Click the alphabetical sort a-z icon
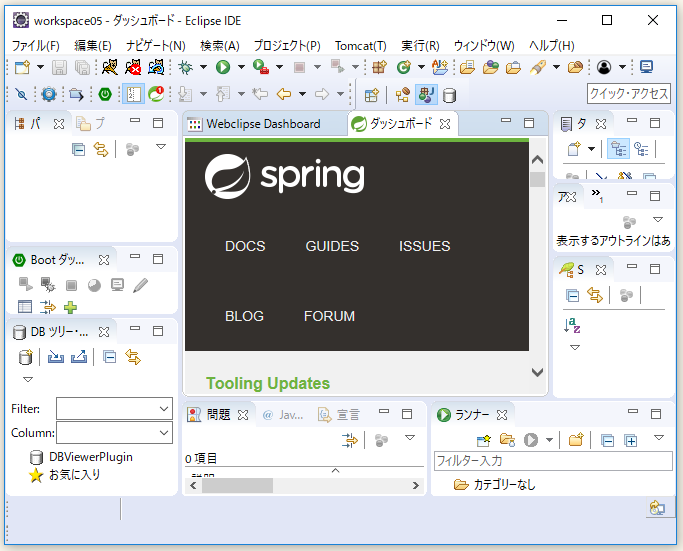The height and width of the screenshot is (551, 683). click(x=572, y=325)
